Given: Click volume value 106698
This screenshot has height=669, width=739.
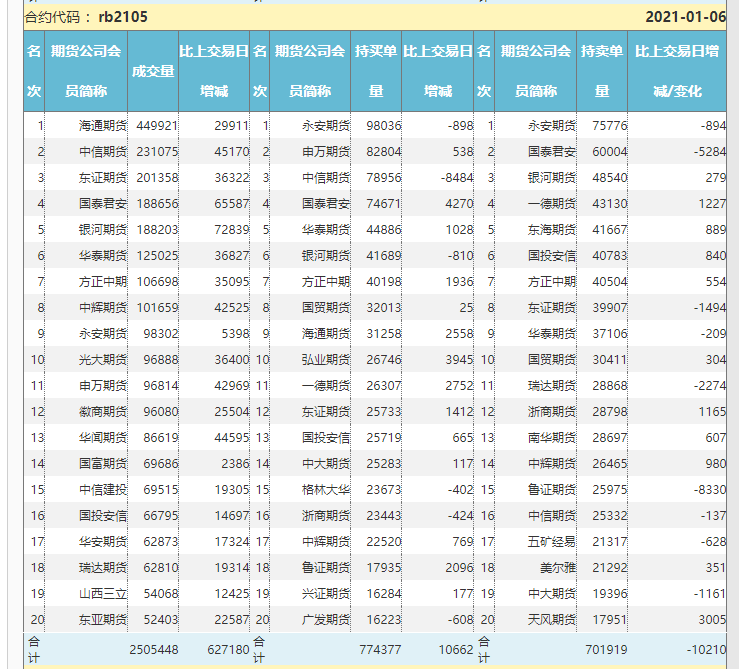Looking at the screenshot, I should tap(157, 281).
